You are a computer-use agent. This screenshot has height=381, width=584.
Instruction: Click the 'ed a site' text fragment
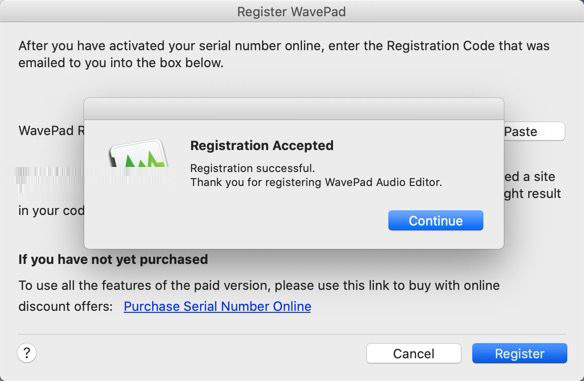coord(530,176)
